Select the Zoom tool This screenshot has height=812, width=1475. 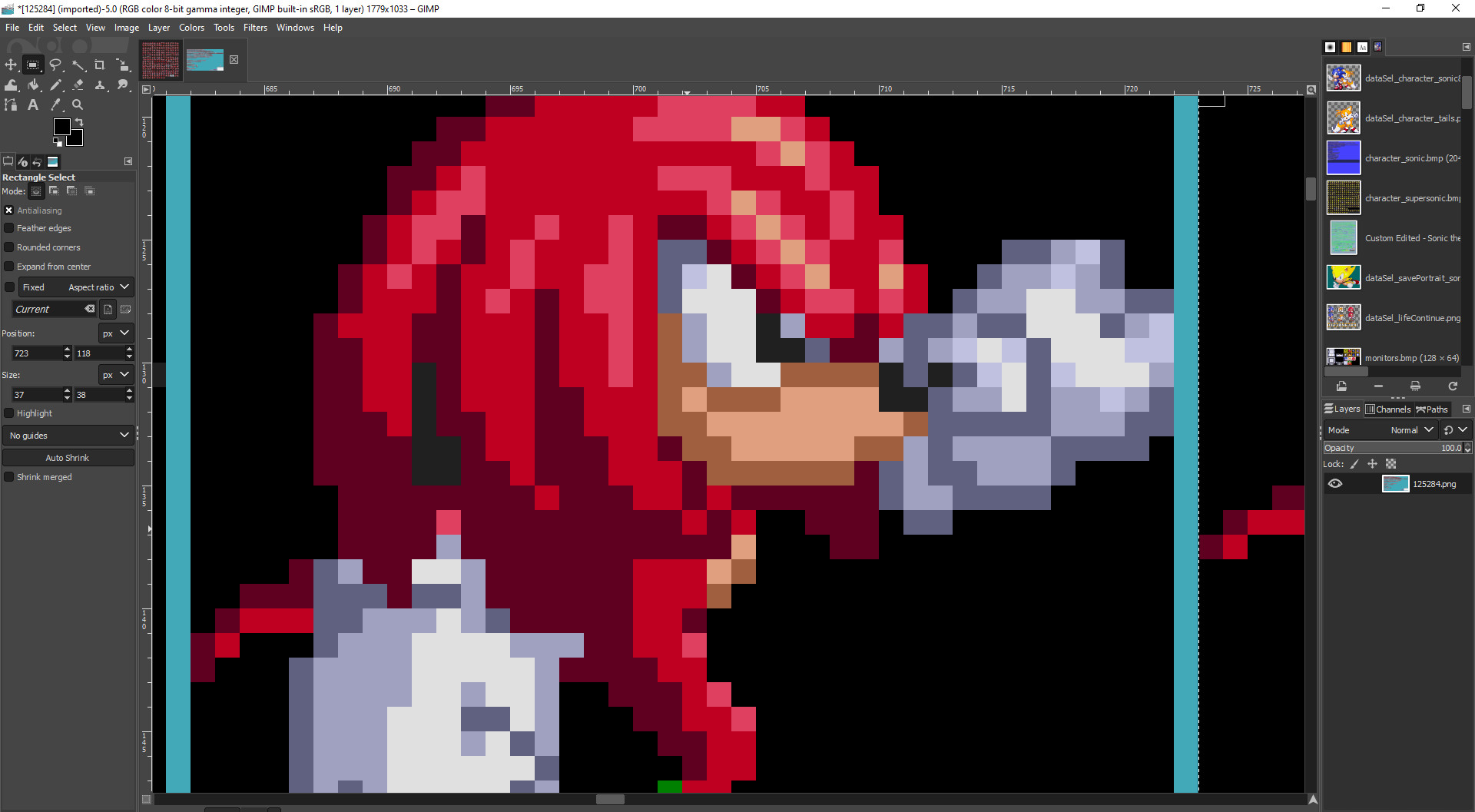pyautogui.click(x=78, y=105)
